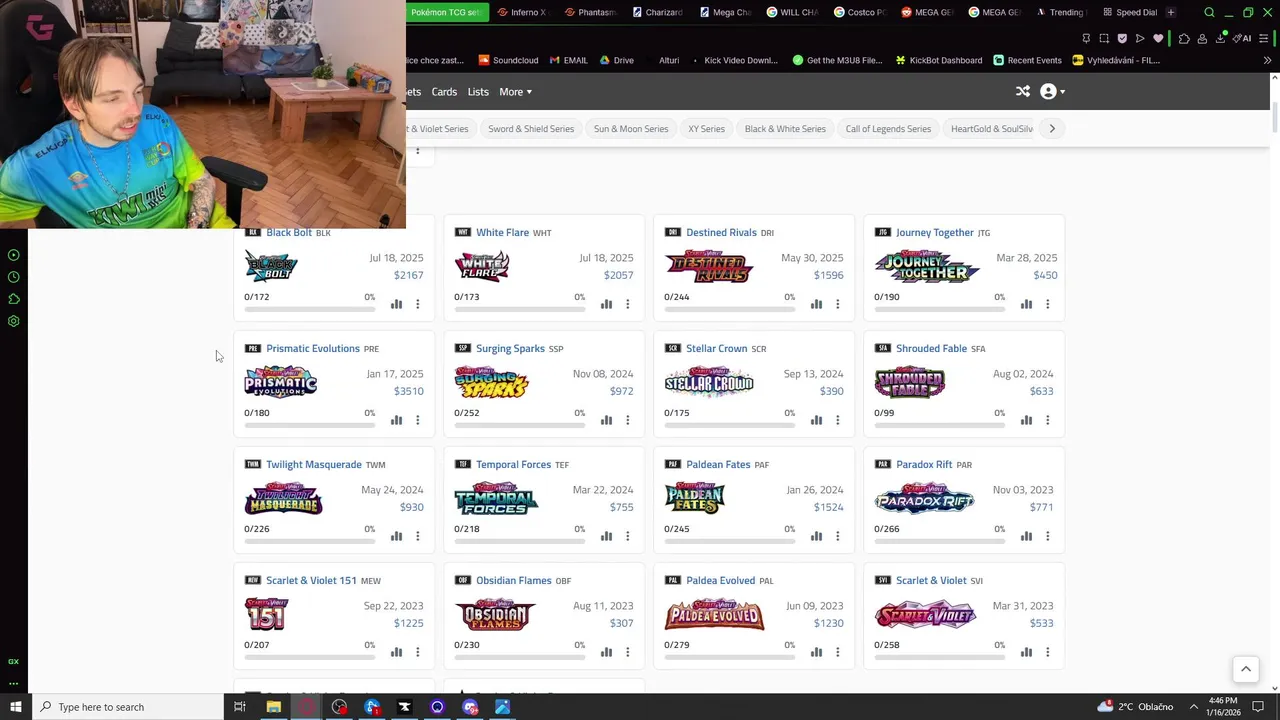Open KickBot Dashboard bookmark

(x=938, y=60)
